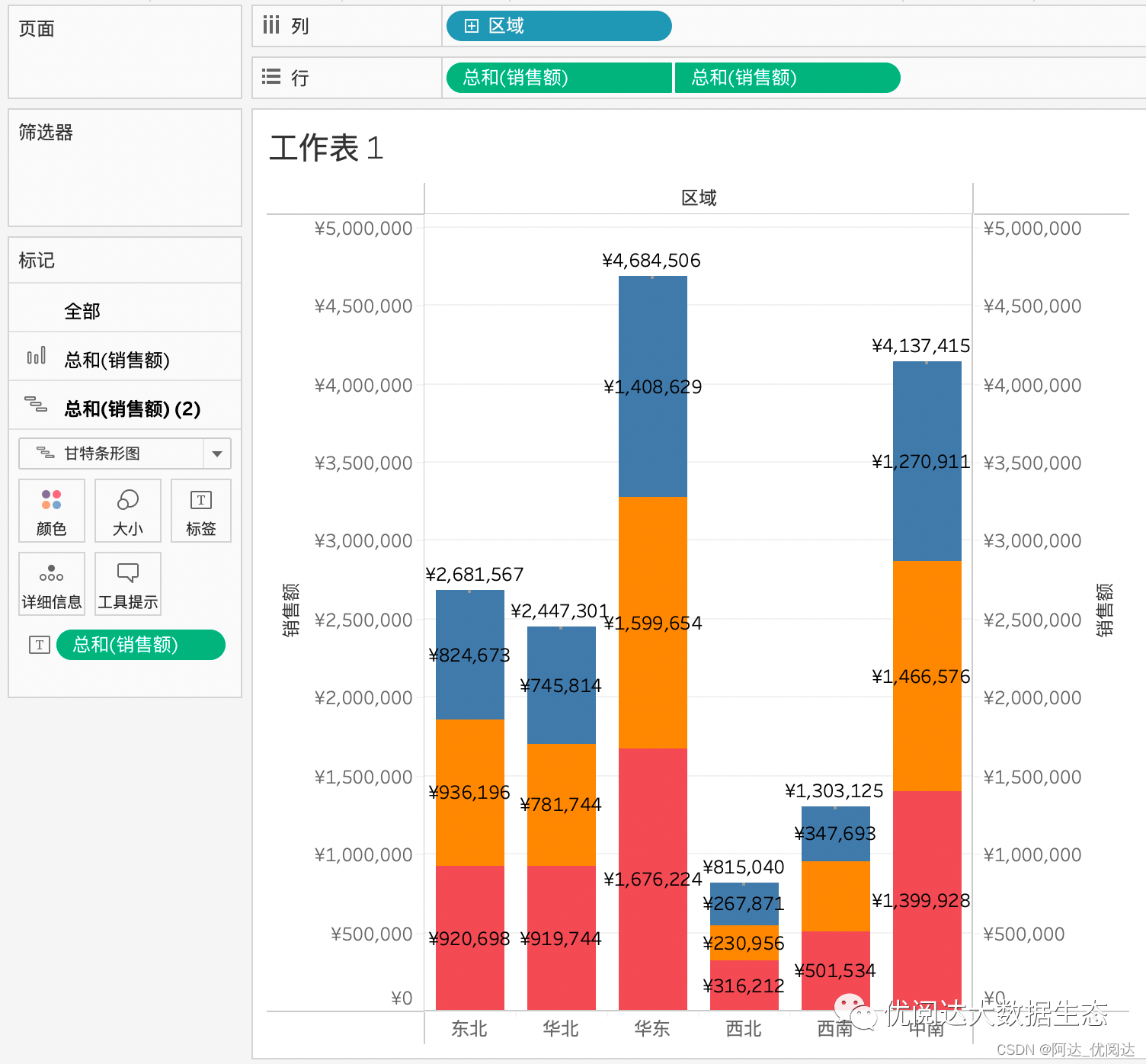
Task: Click second 总和(销售额) pill on Rows shelf
Action: 788,78
